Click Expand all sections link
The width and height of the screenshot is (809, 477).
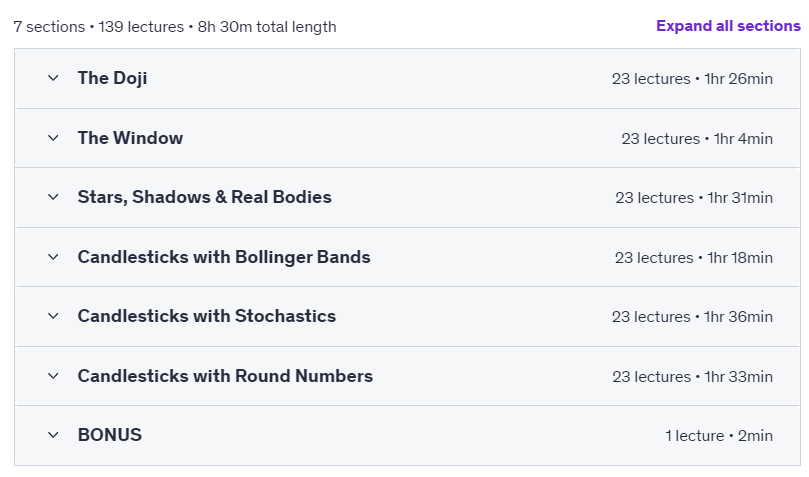pos(728,26)
